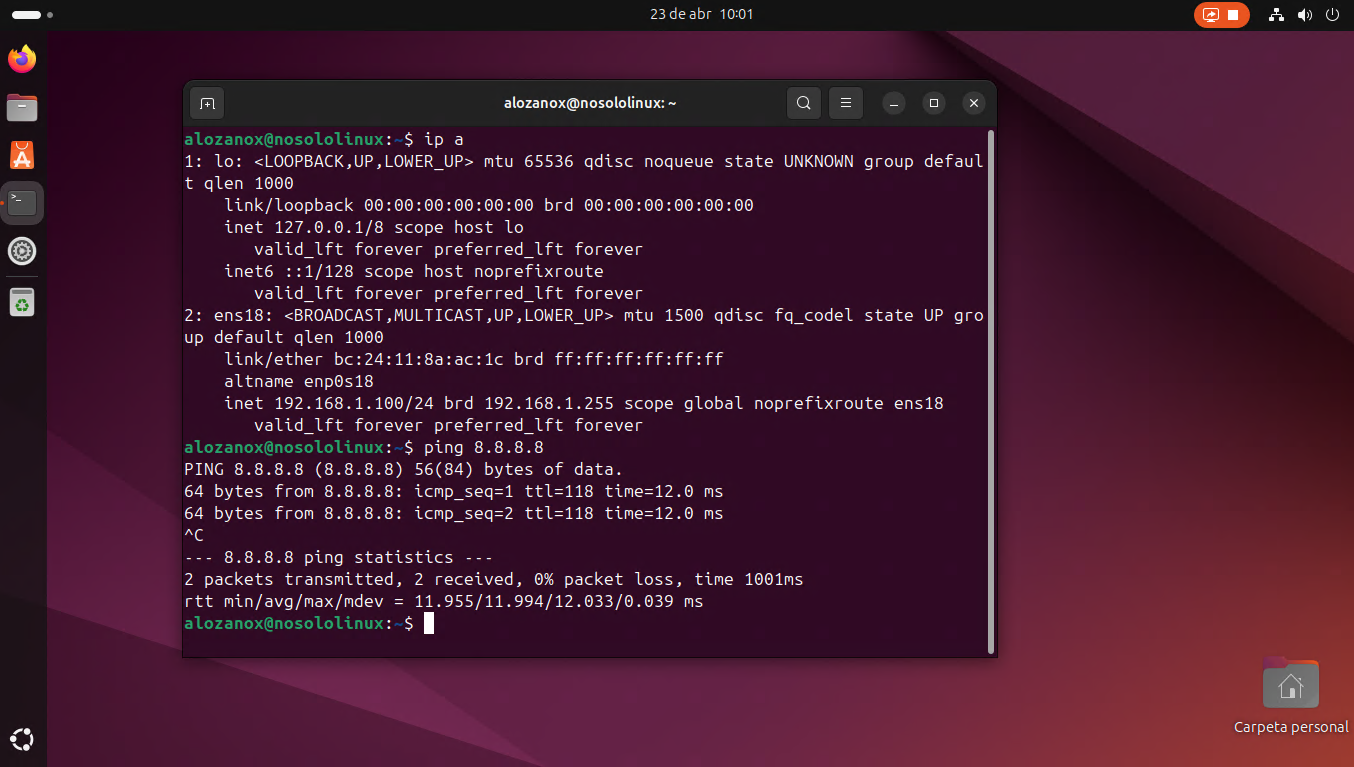Image resolution: width=1354 pixels, height=767 pixels.
Task: Click the workspace indicator pill
Action: (24, 14)
